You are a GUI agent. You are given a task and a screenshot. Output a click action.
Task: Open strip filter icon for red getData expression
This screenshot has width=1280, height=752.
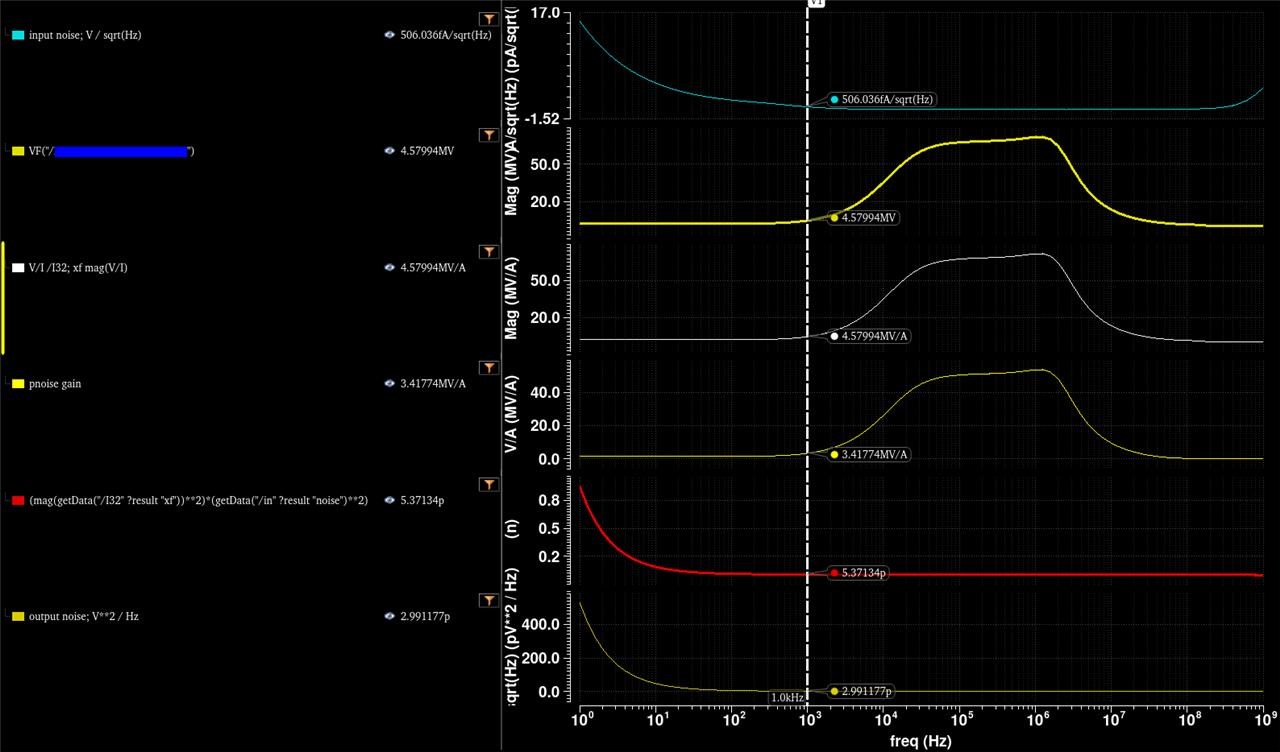click(488, 484)
